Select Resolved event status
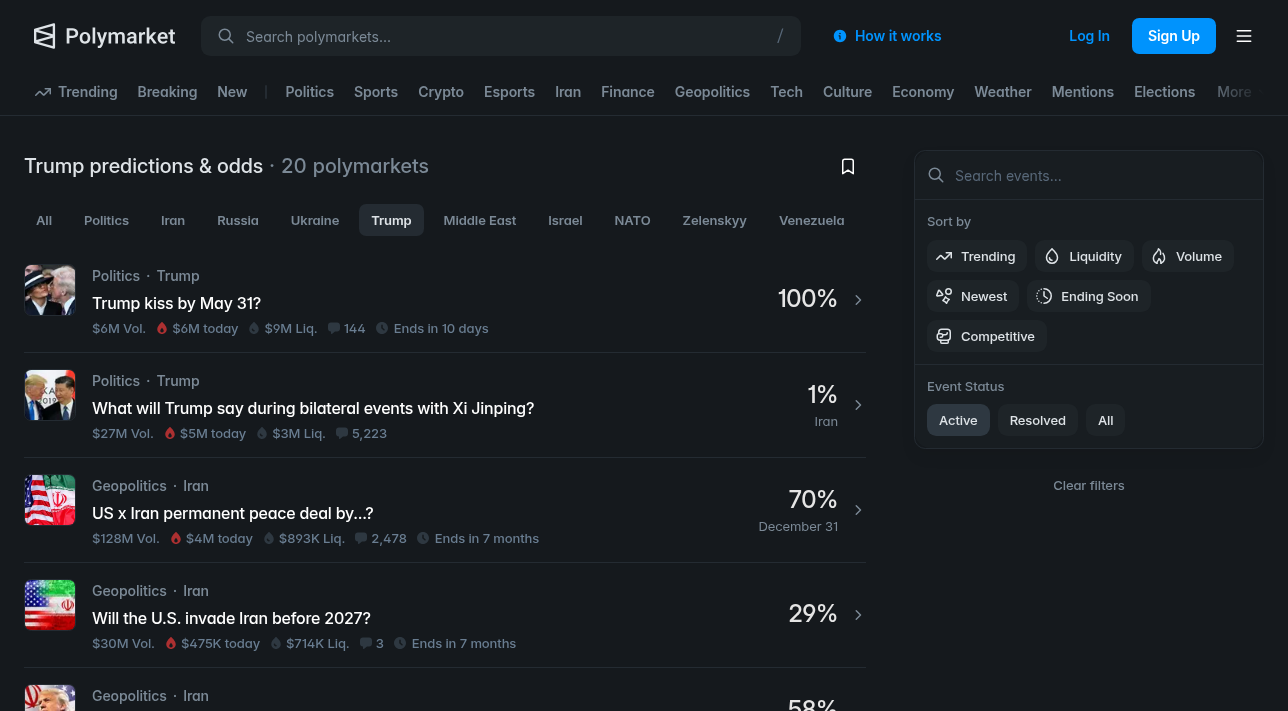 (1038, 420)
